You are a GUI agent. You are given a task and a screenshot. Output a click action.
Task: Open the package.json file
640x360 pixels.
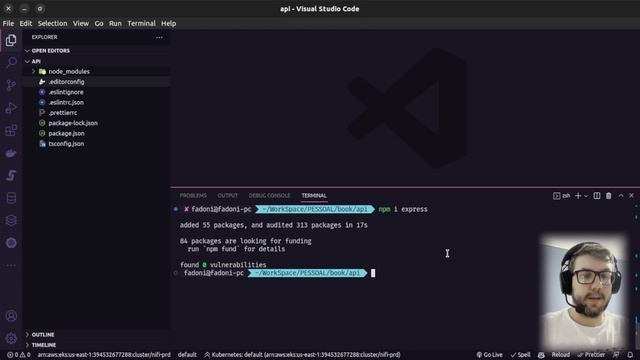click(67, 133)
